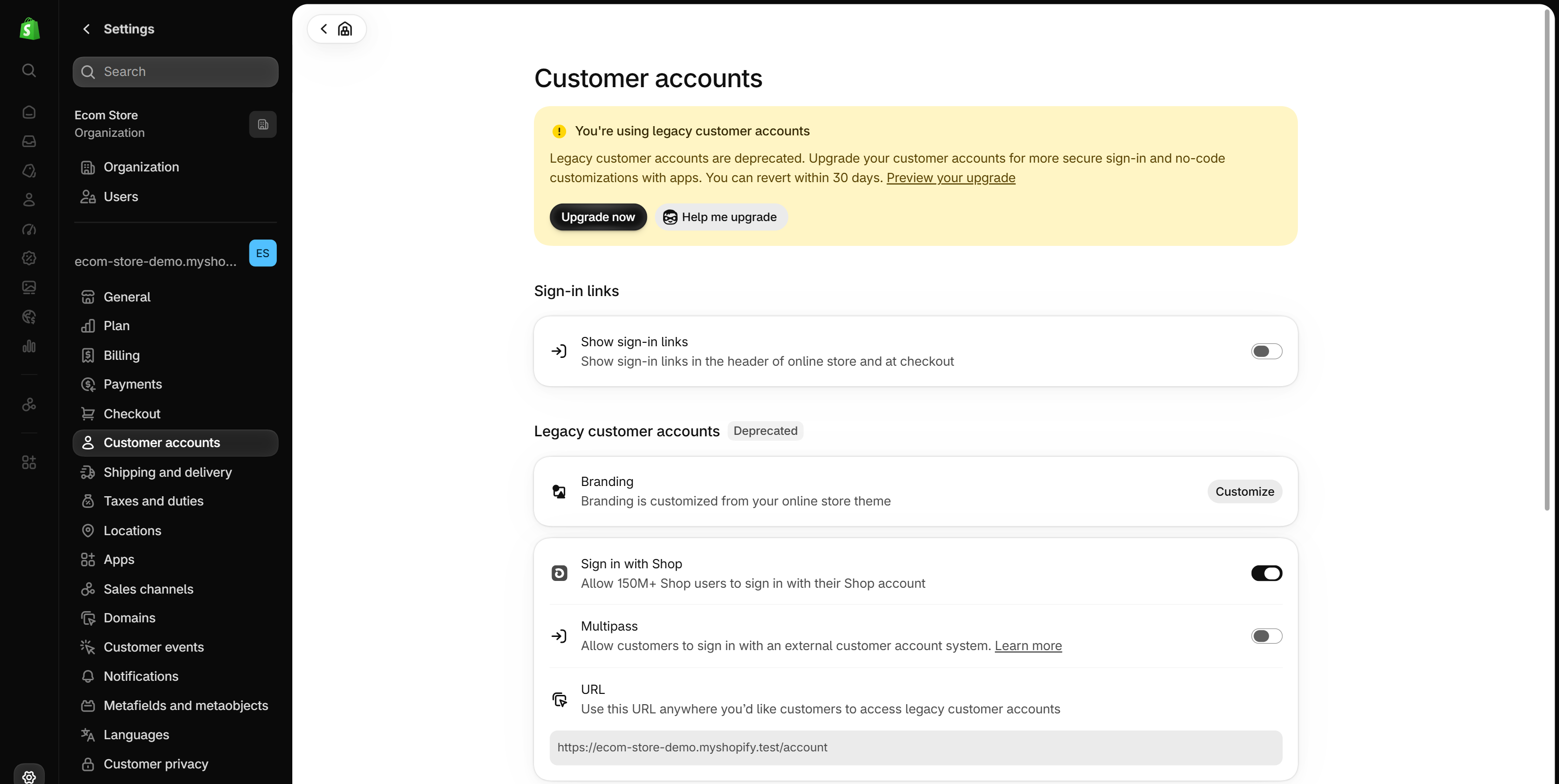Screen dimensions: 1559x784
Task: Open Notifications settings
Action: pyautogui.click(x=175, y=676)
